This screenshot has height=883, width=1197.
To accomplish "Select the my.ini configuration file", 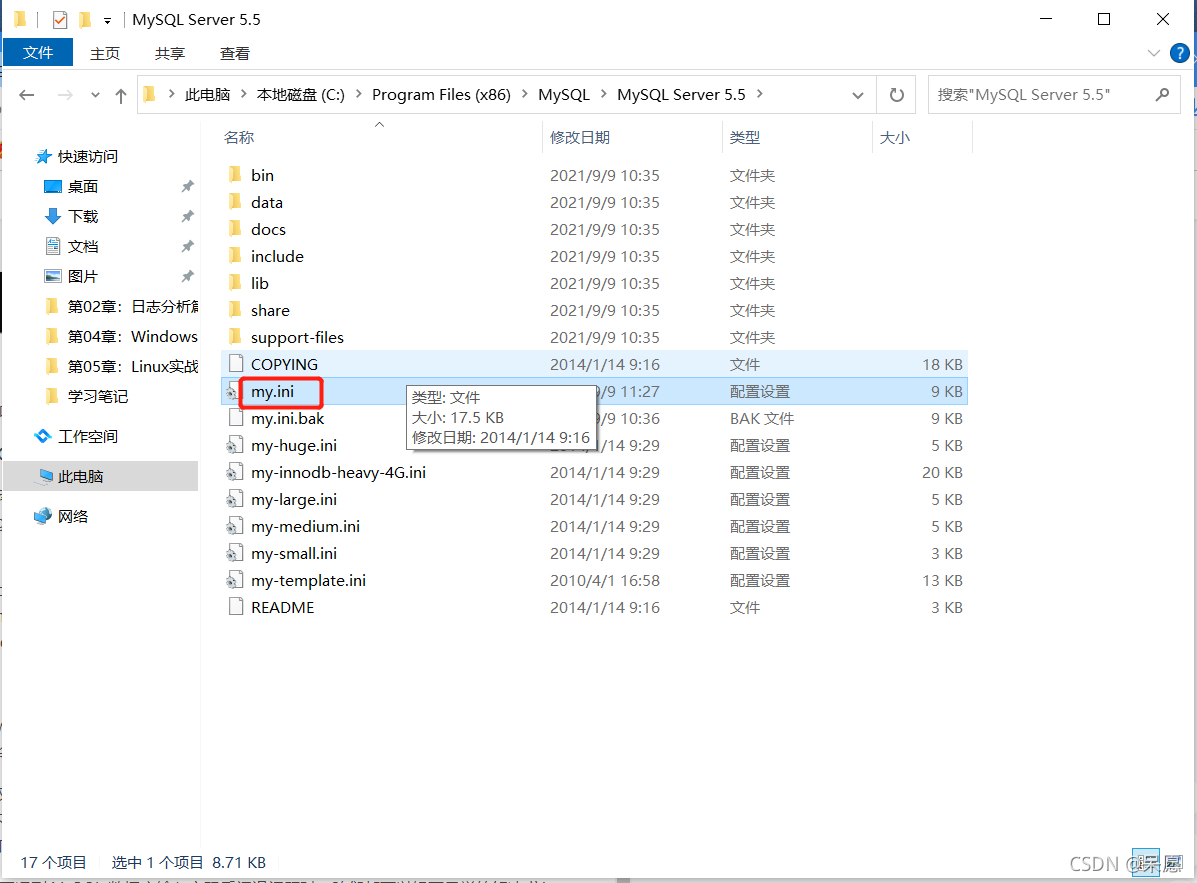I will pyautogui.click(x=273, y=392).
